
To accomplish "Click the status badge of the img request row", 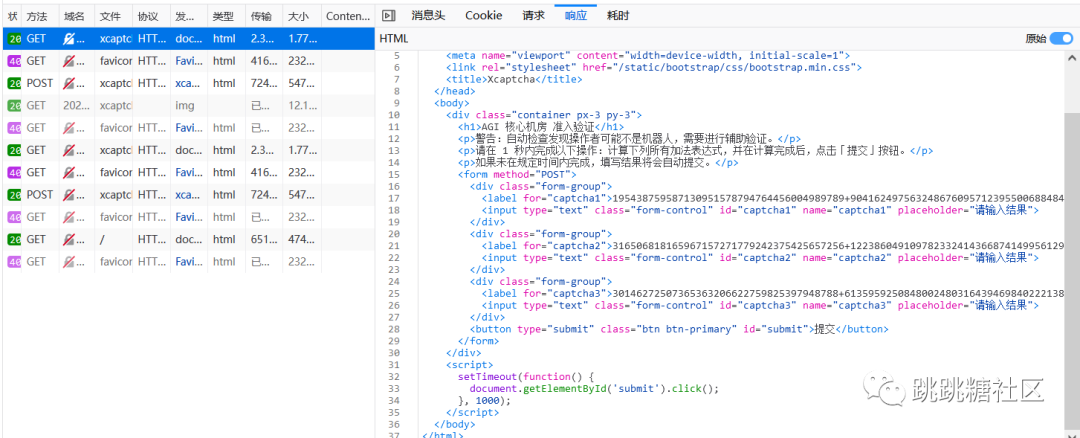I will pos(14,106).
